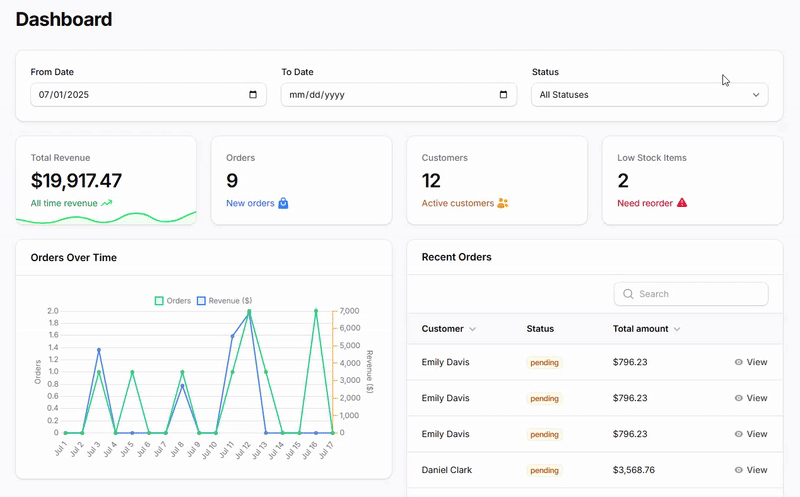Click the calendar icon in To Date field
The height and width of the screenshot is (497, 800).
pos(503,95)
